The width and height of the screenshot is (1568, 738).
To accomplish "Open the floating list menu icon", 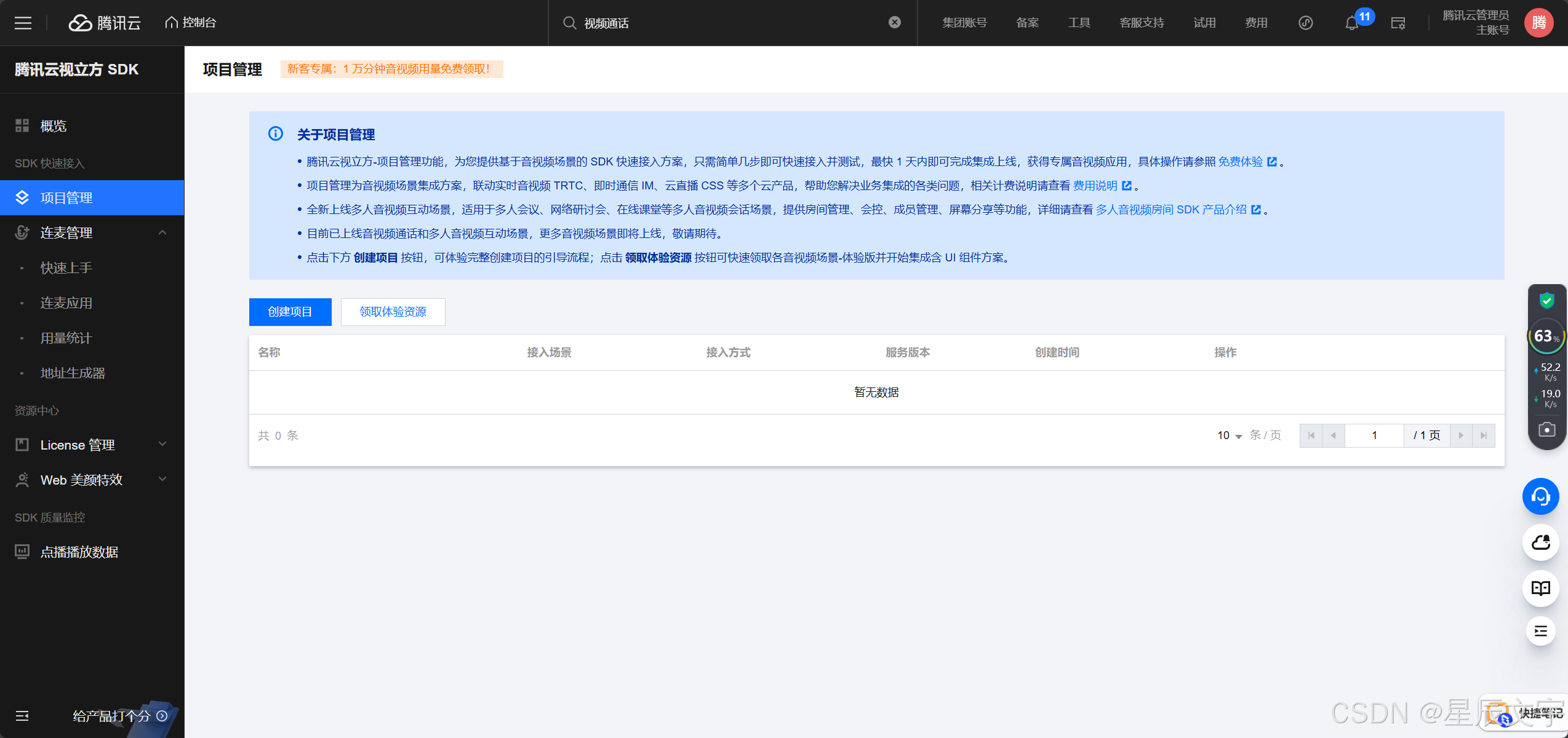I will tap(1540, 631).
